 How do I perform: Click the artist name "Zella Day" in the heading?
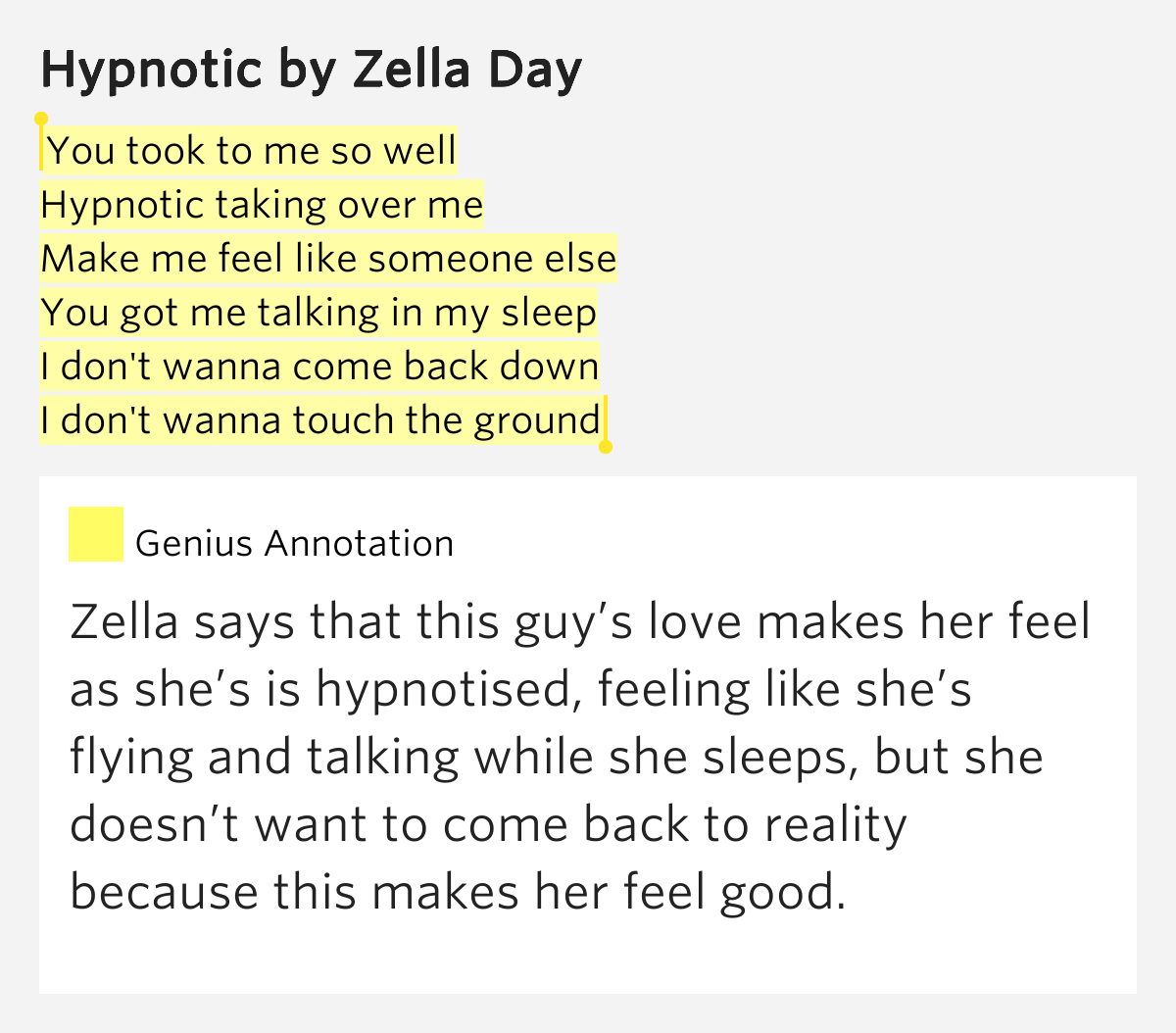point(467,71)
